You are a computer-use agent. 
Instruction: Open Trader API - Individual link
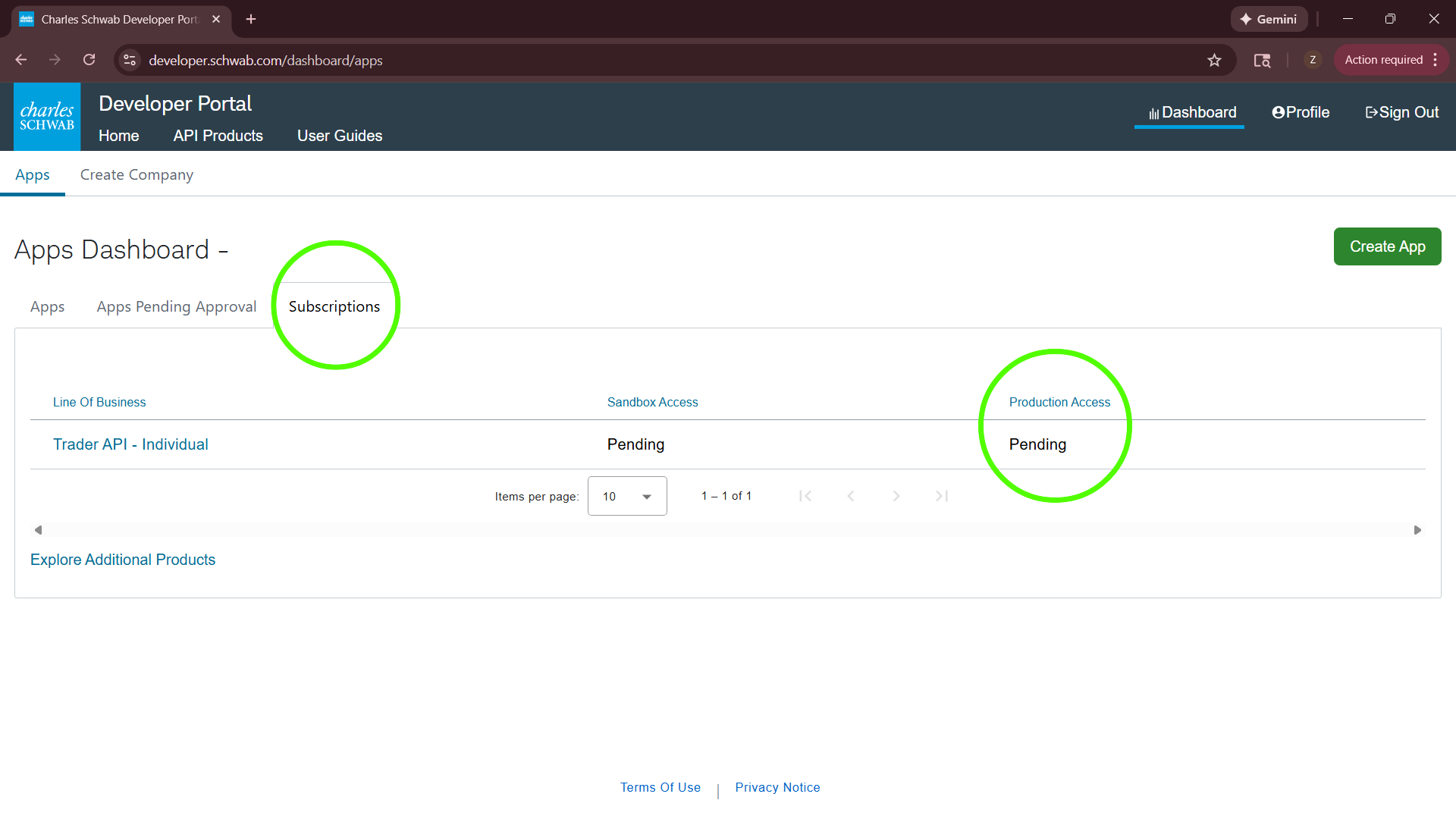point(130,444)
